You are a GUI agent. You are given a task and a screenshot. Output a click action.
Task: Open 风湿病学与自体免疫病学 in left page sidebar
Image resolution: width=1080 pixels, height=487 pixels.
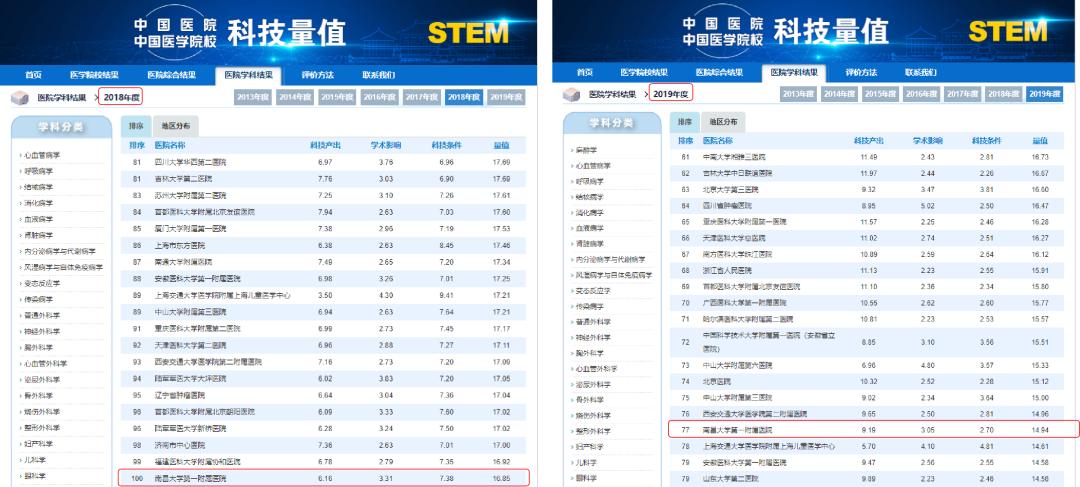[x=62, y=267]
